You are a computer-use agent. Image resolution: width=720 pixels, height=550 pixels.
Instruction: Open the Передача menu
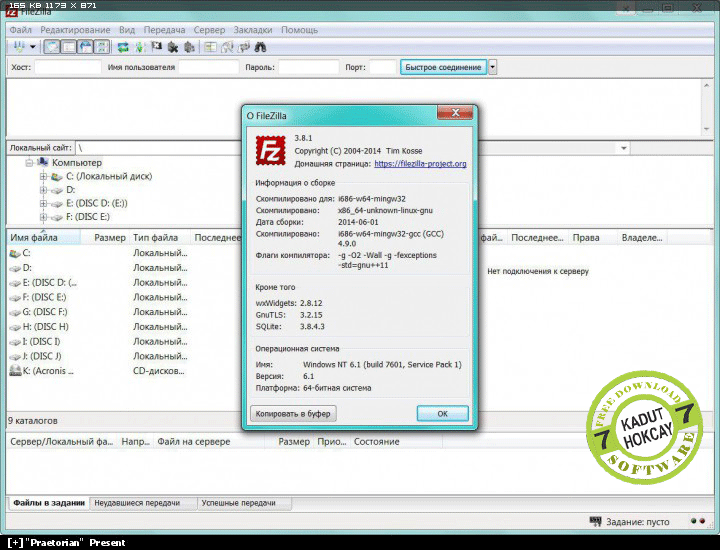point(164,30)
